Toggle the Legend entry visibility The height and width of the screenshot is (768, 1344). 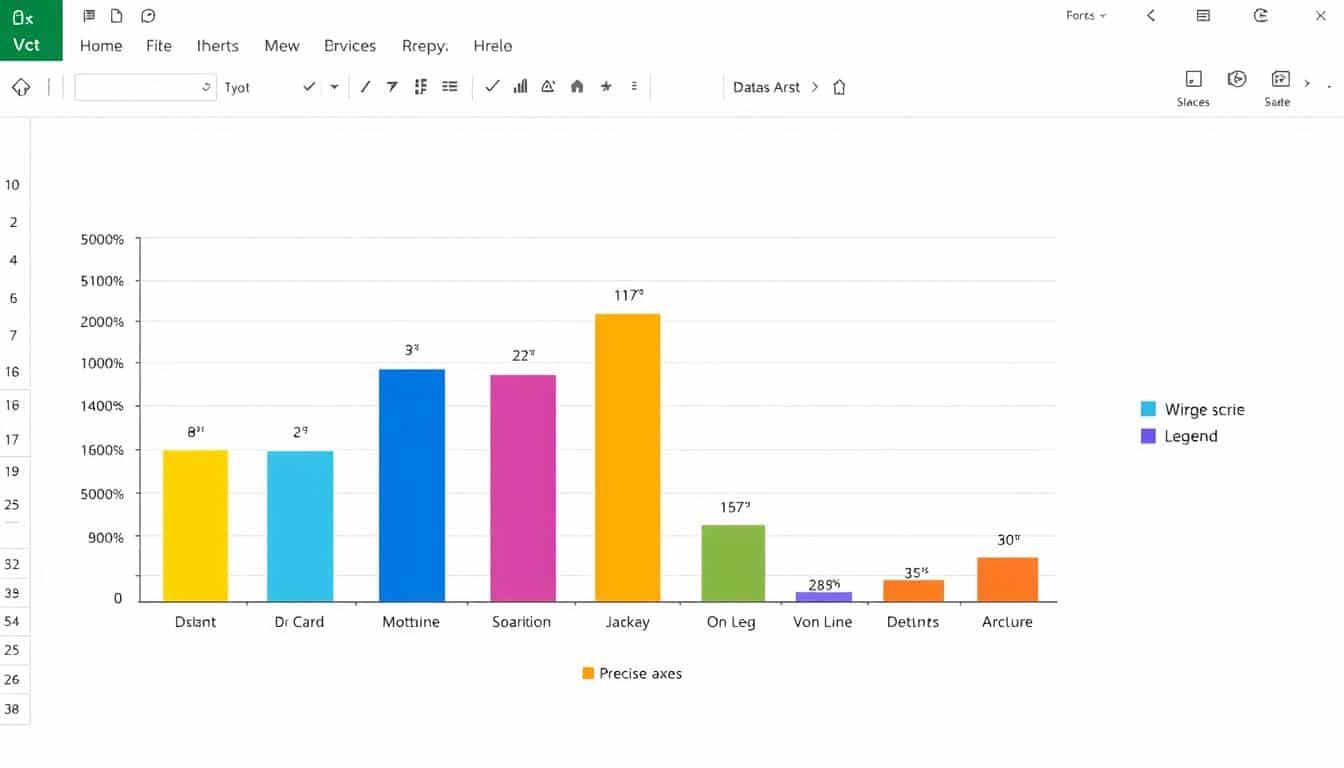click(1191, 436)
